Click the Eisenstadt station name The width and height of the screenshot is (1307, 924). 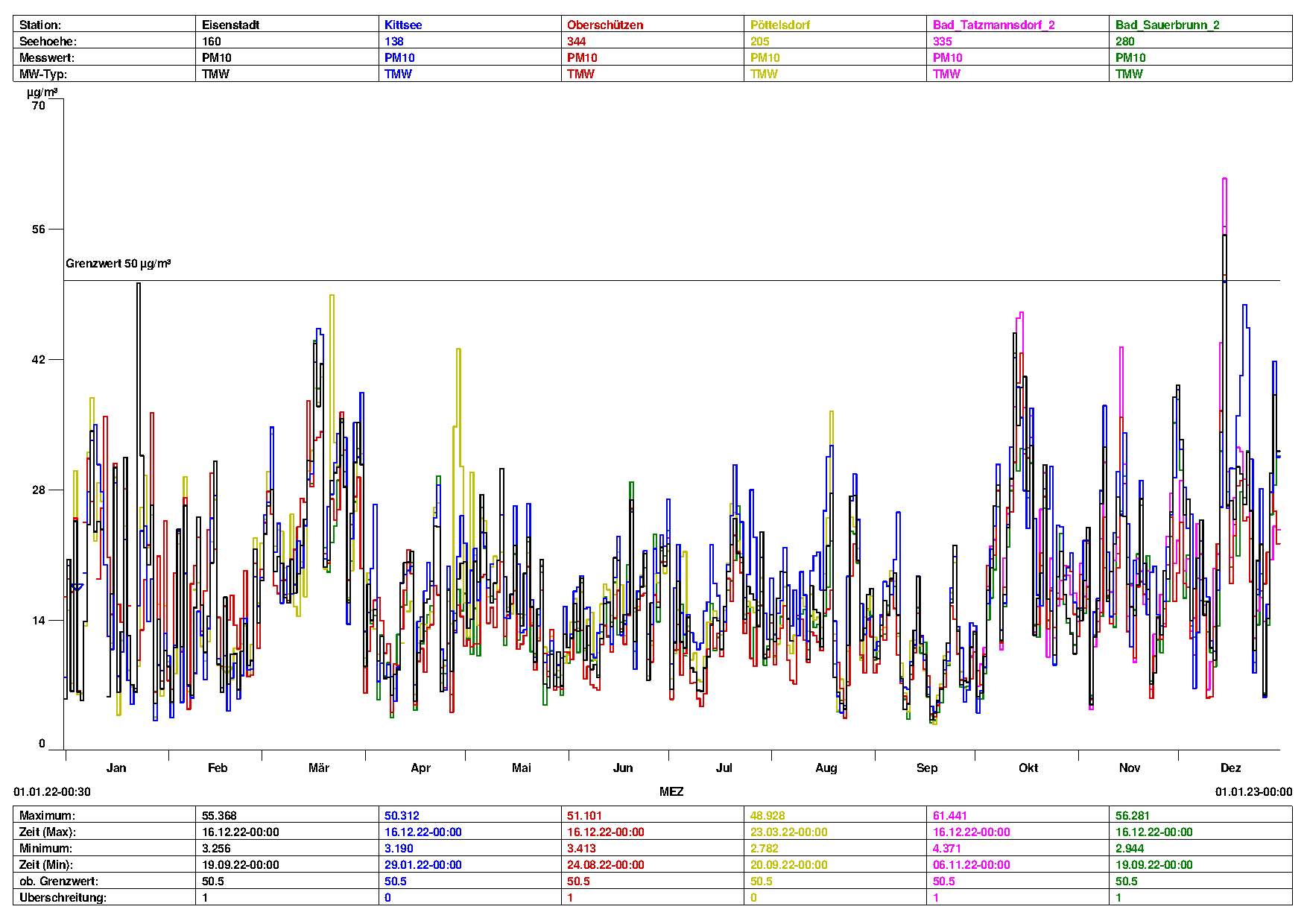[x=230, y=25]
